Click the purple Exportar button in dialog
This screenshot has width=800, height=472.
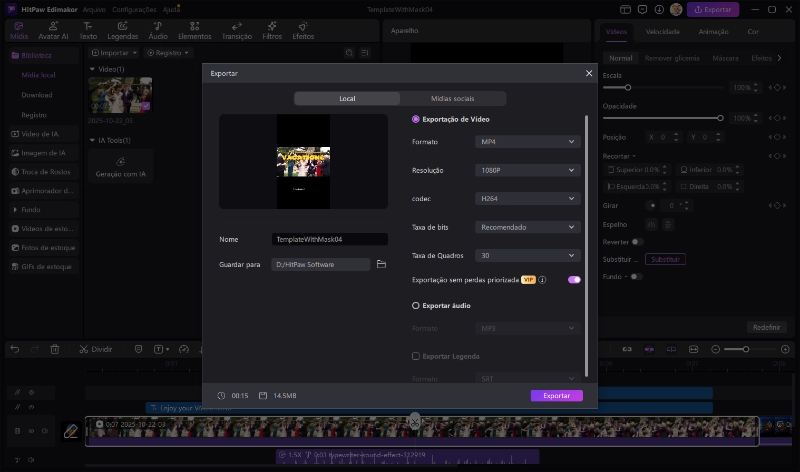tap(556, 396)
